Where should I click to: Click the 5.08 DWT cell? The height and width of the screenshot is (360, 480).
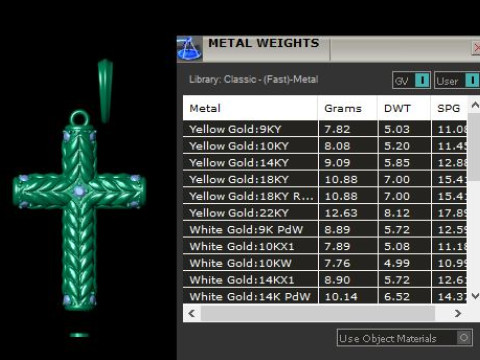[404, 246]
